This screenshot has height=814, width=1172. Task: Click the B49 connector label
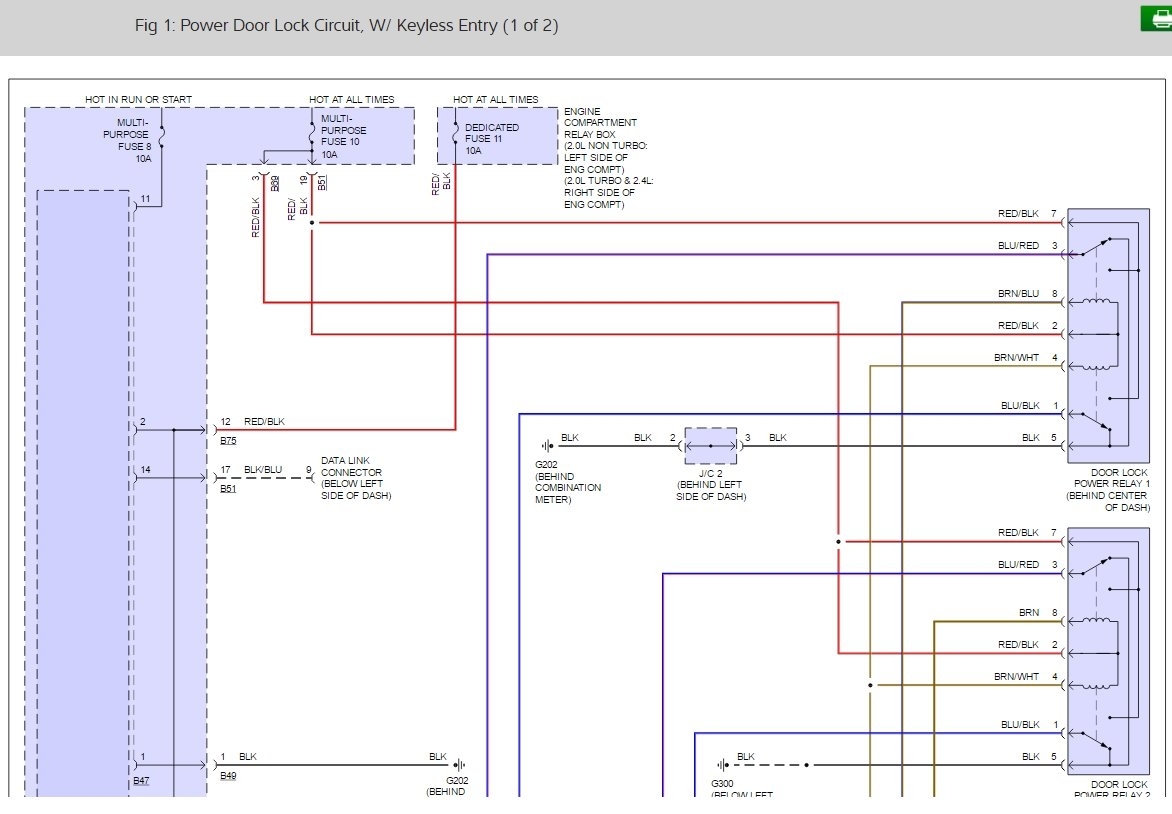(x=228, y=776)
